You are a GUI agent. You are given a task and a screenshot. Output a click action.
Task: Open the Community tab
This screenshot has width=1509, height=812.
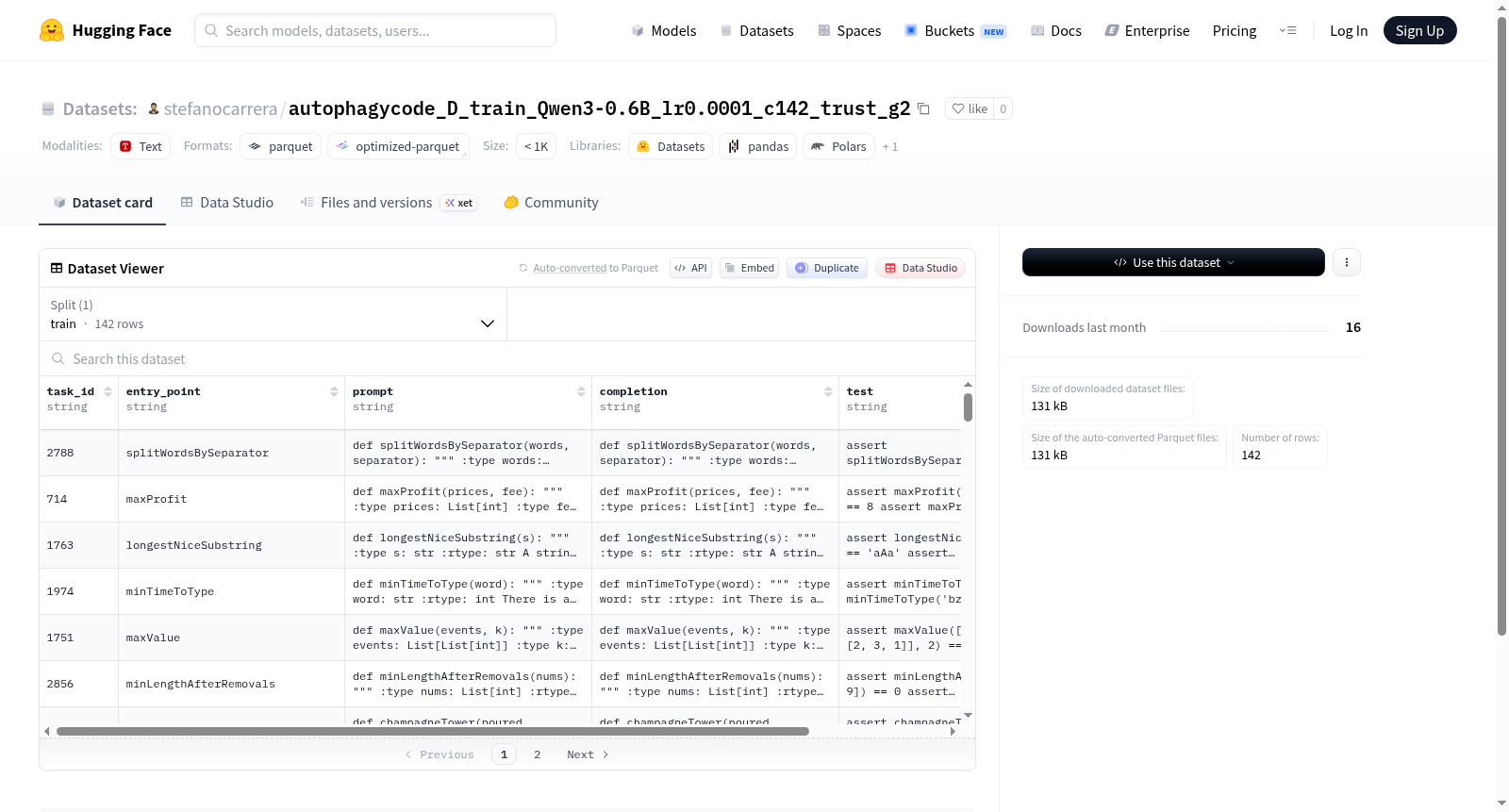[x=552, y=202]
